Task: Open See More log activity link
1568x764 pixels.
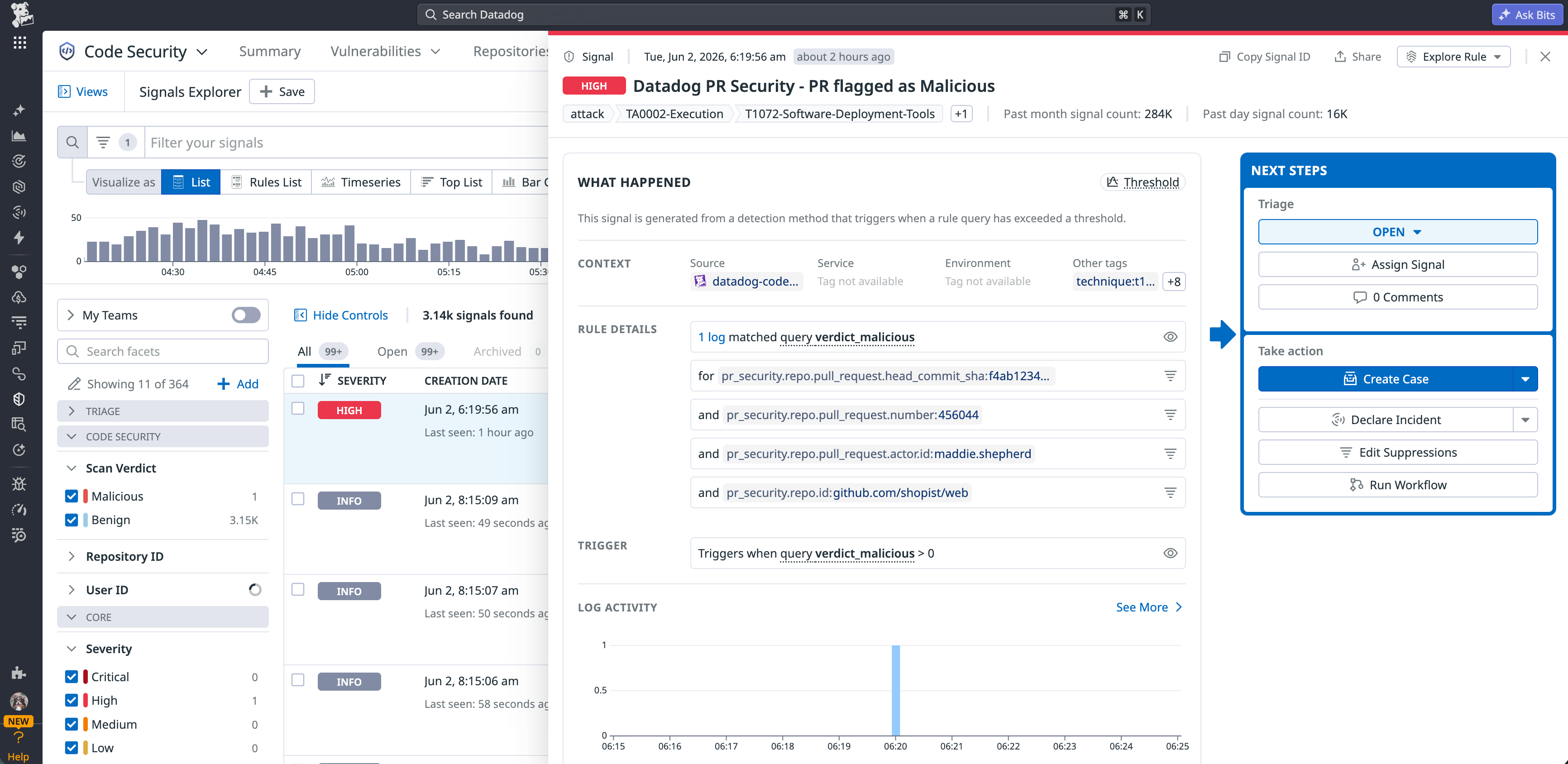Action: point(1148,607)
